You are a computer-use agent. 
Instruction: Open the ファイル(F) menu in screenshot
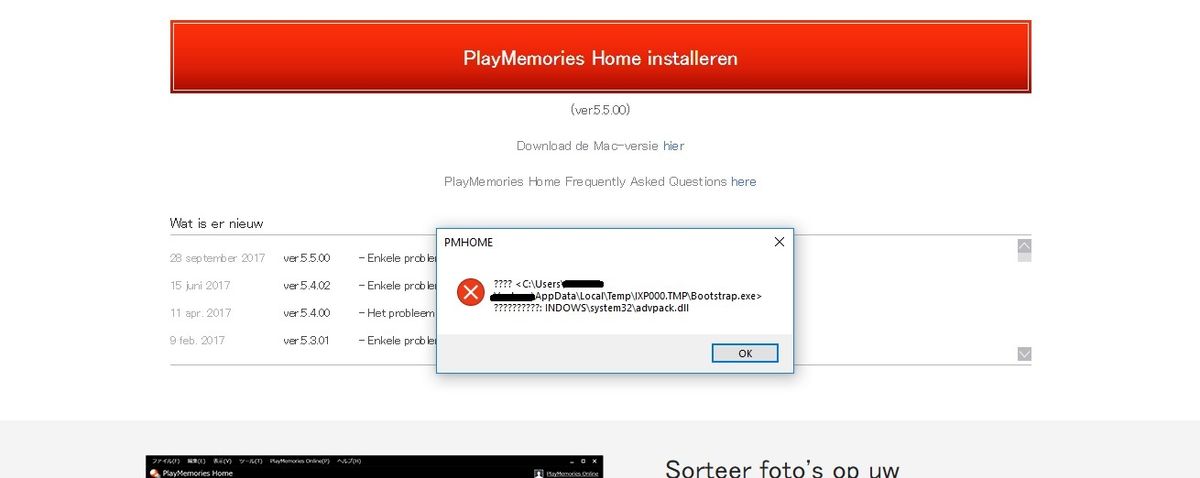click(165, 461)
